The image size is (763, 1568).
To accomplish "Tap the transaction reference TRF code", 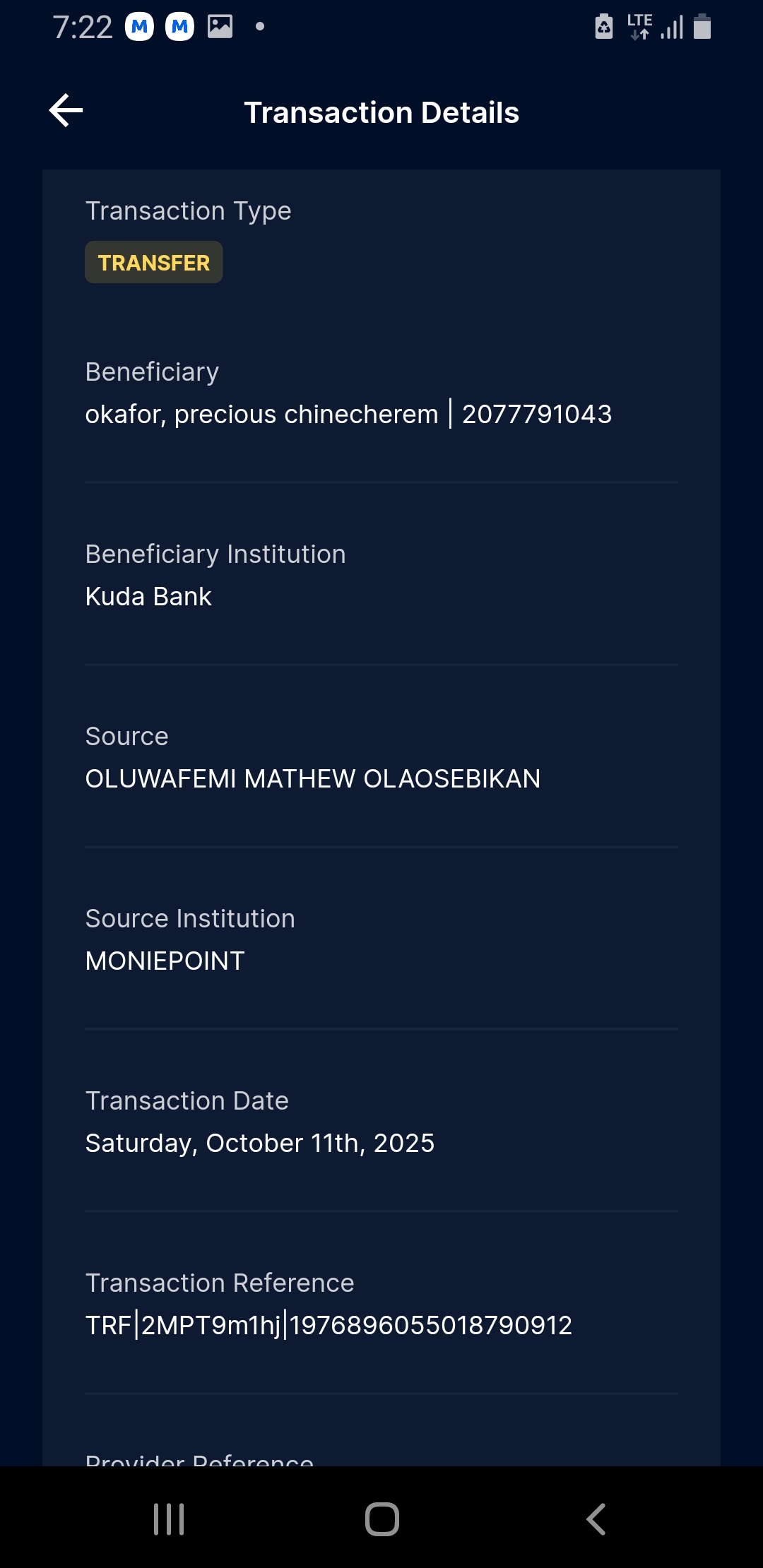I will [x=329, y=1326].
